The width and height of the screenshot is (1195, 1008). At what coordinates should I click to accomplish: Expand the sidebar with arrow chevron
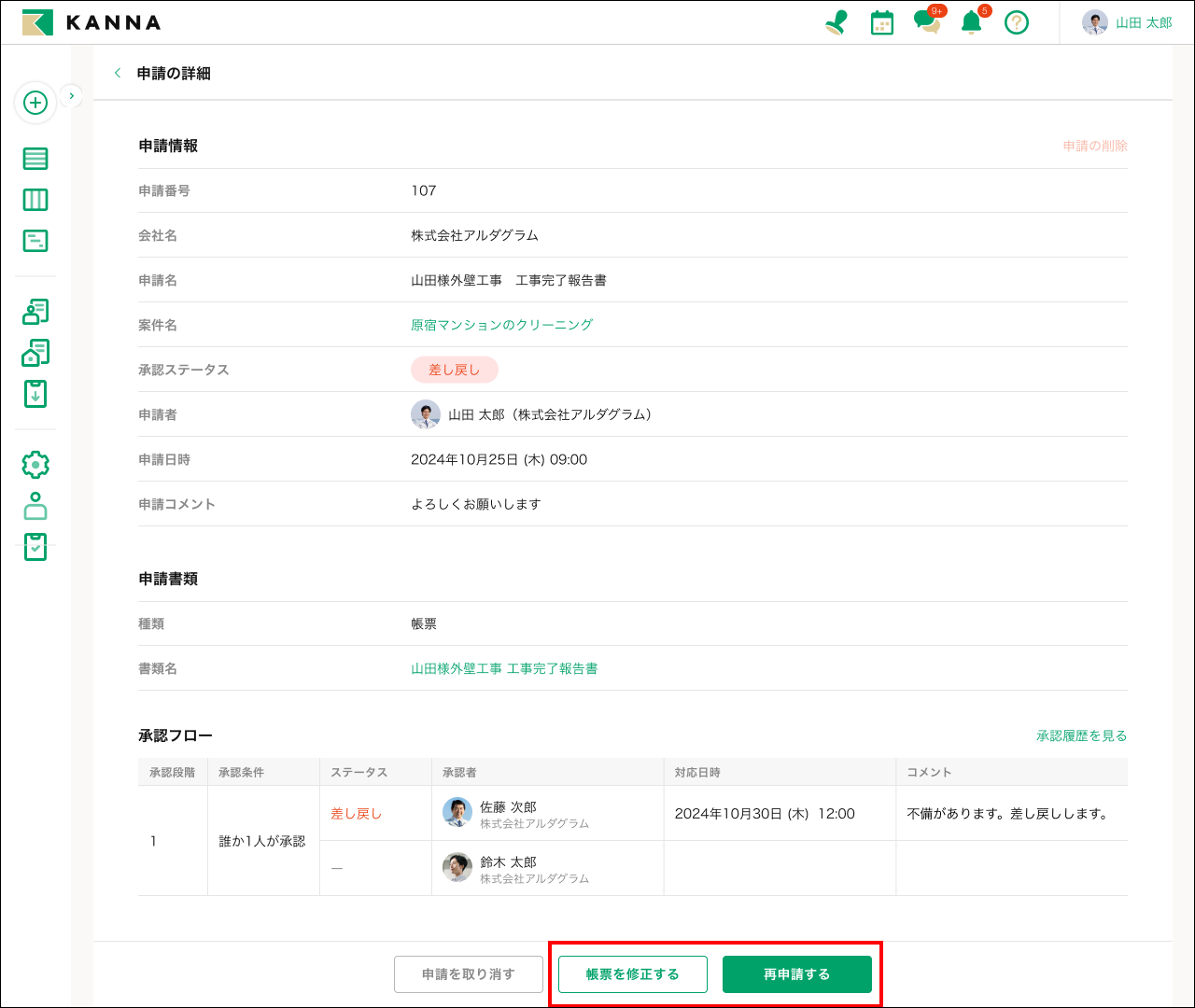coord(72,95)
